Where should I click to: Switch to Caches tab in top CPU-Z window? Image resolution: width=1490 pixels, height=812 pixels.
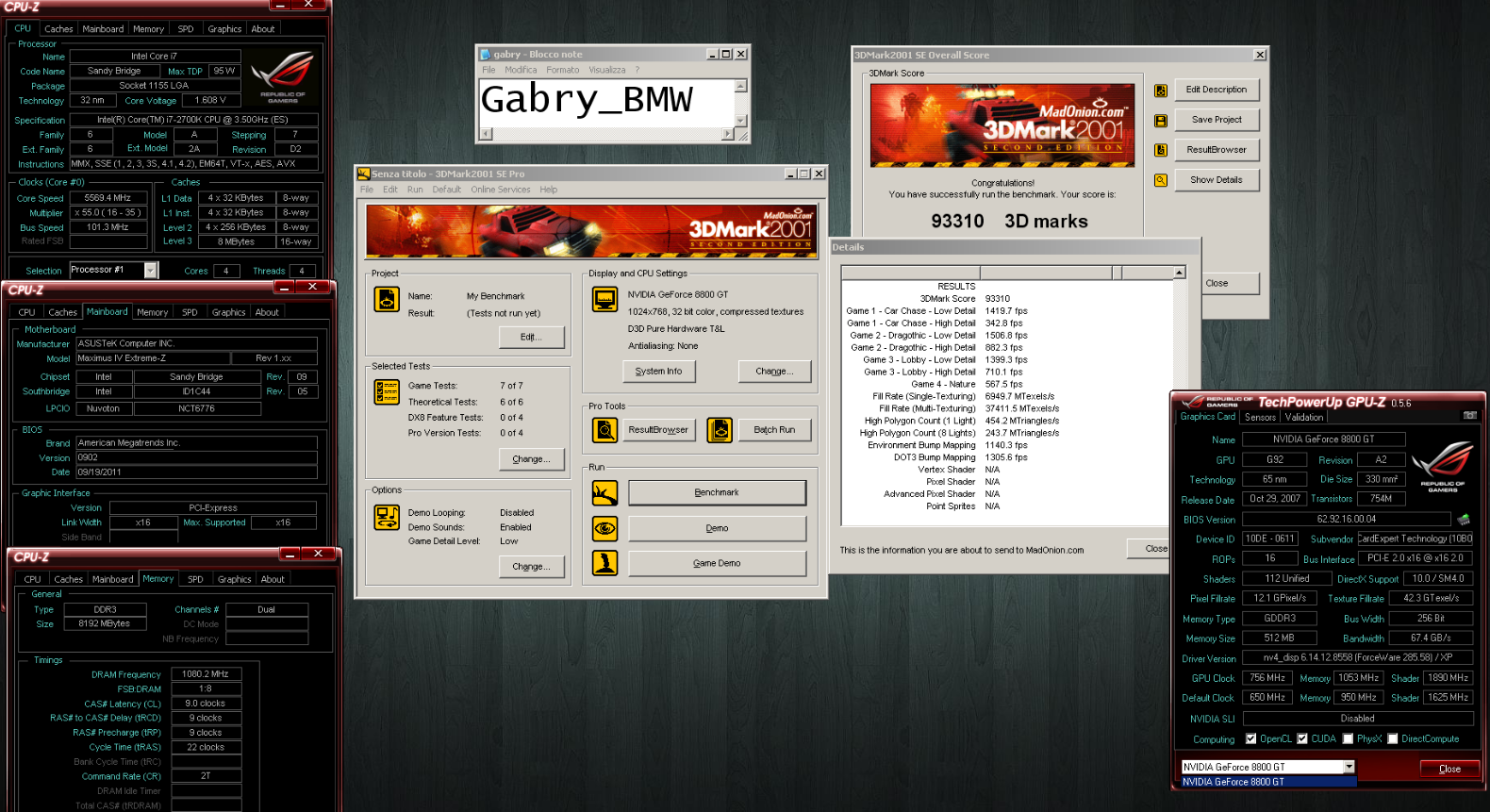58,29
